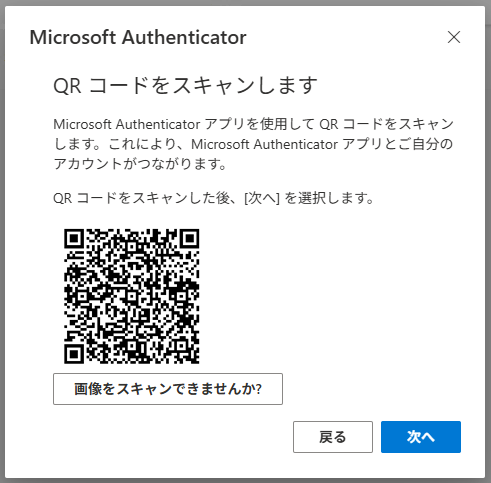Image resolution: width=491 pixels, height=483 pixels.
Task: Click the 次へ button
Action: tap(421, 437)
